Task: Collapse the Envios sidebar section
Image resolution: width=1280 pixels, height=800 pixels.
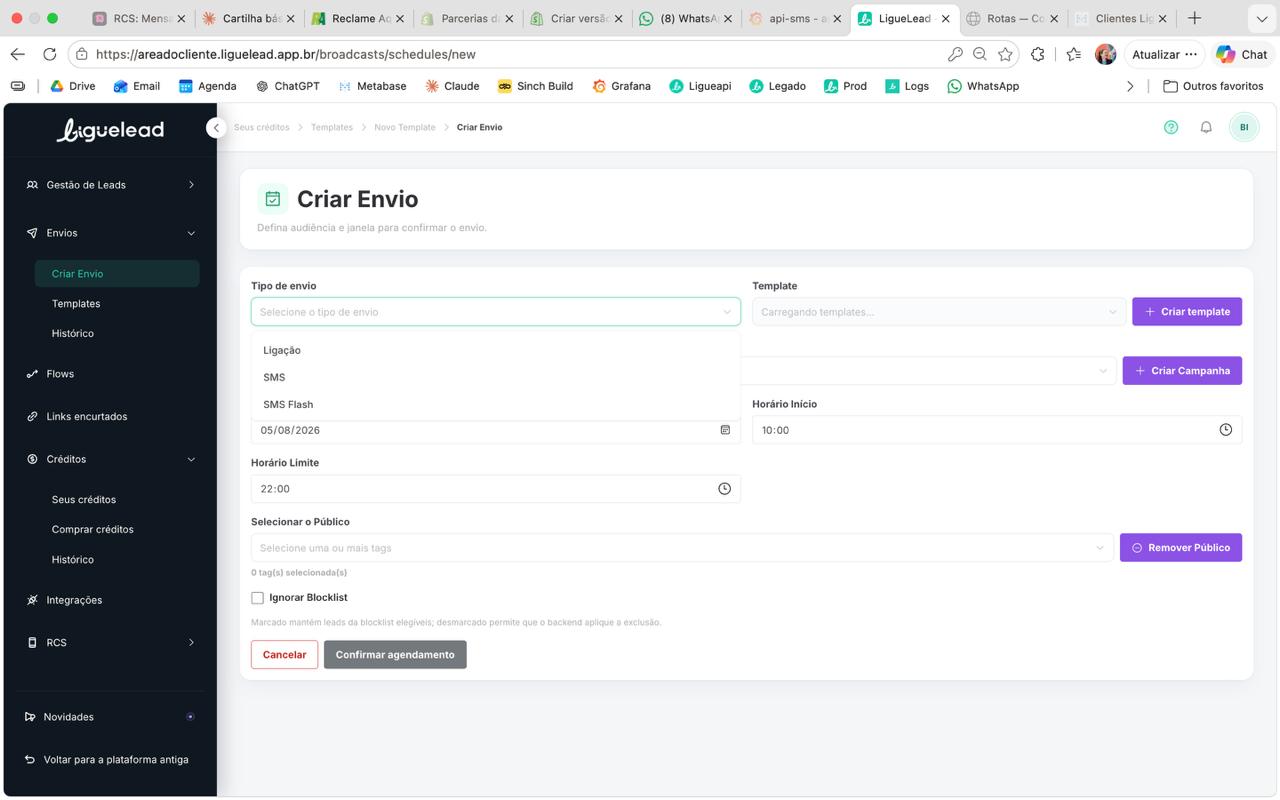Action: click(111, 233)
